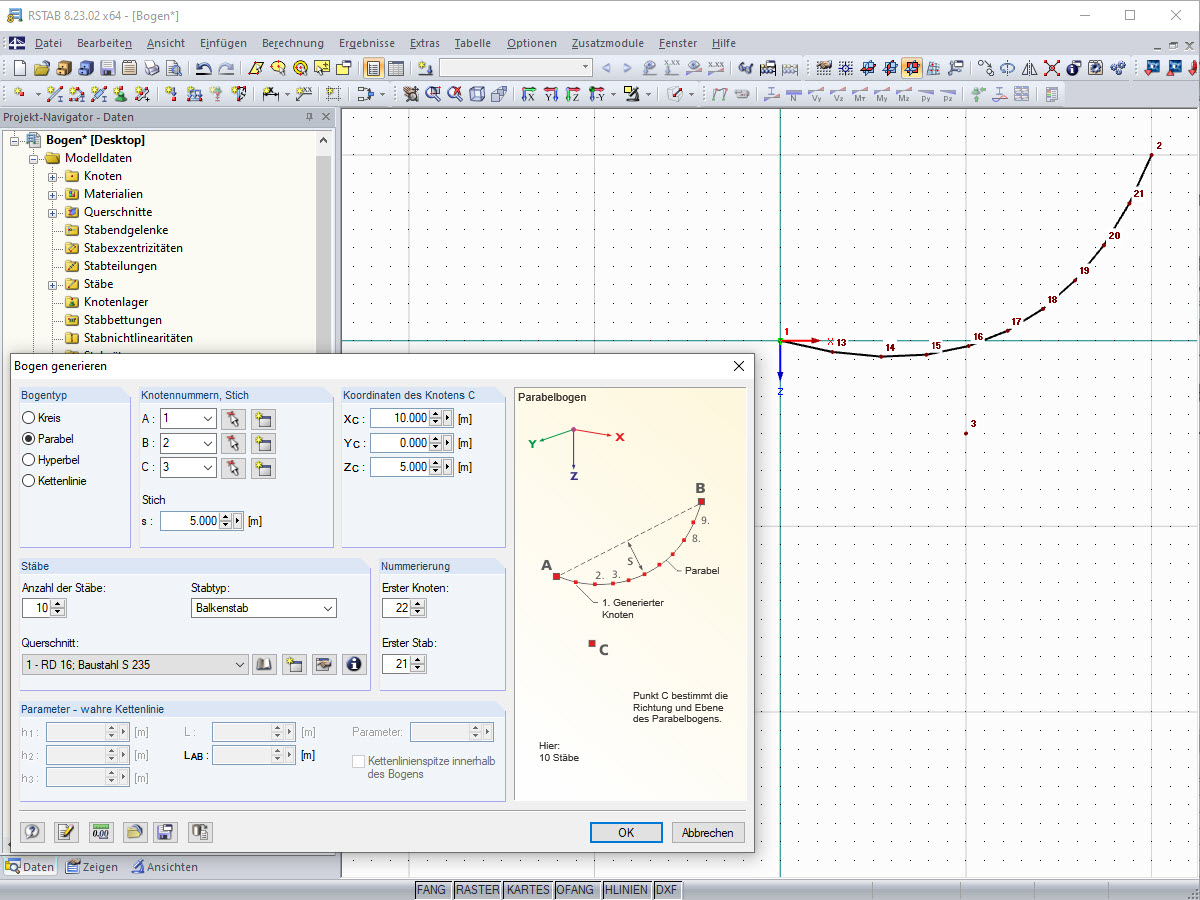The height and width of the screenshot is (900, 1200).
Task: Open the Berechnung menu
Action: point(294,43)
